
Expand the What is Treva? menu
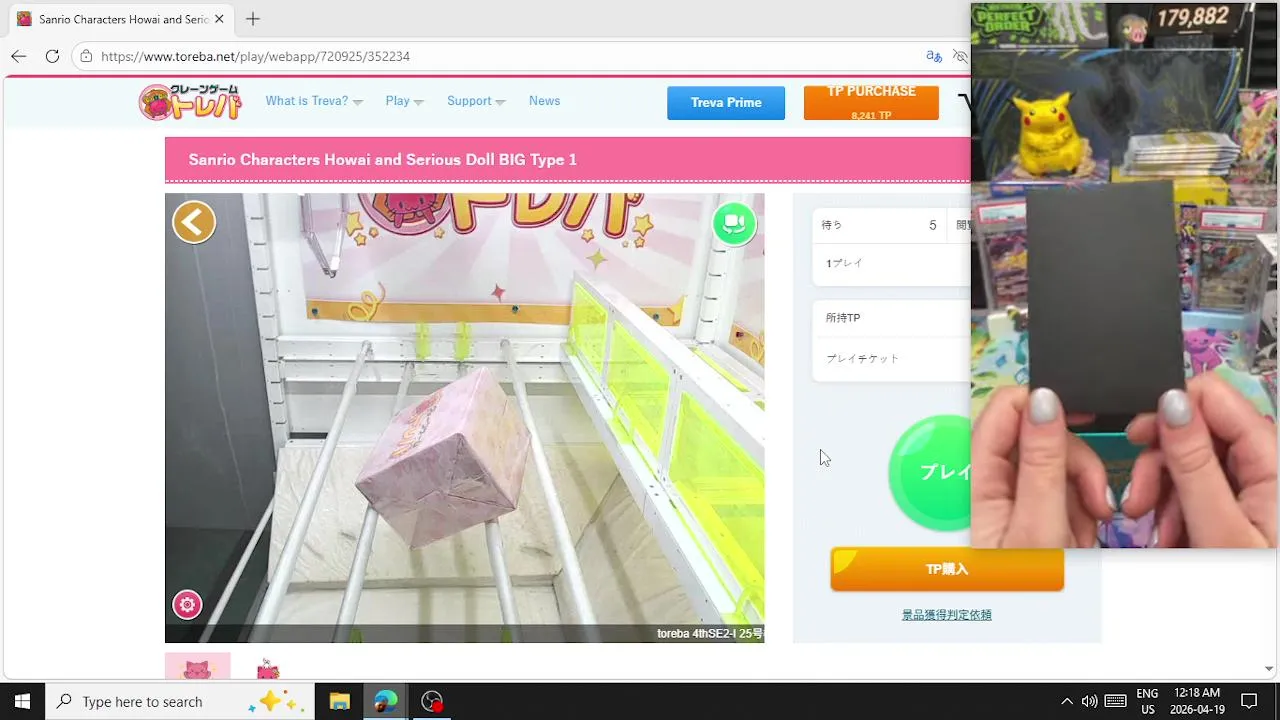click(x=314, y=101)
